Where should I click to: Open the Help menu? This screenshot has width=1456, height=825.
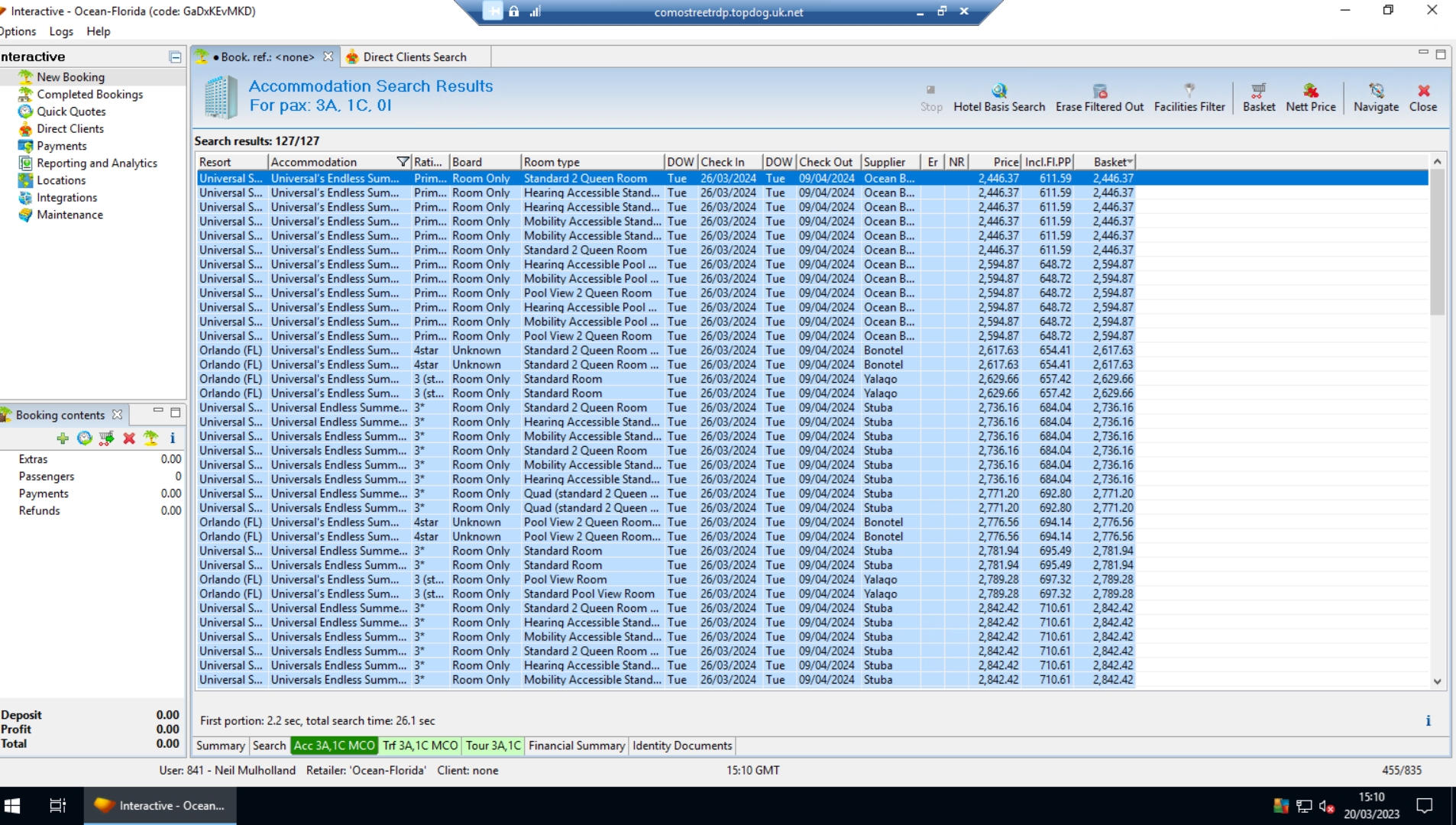pyautogui.click(x=98, y=31)
